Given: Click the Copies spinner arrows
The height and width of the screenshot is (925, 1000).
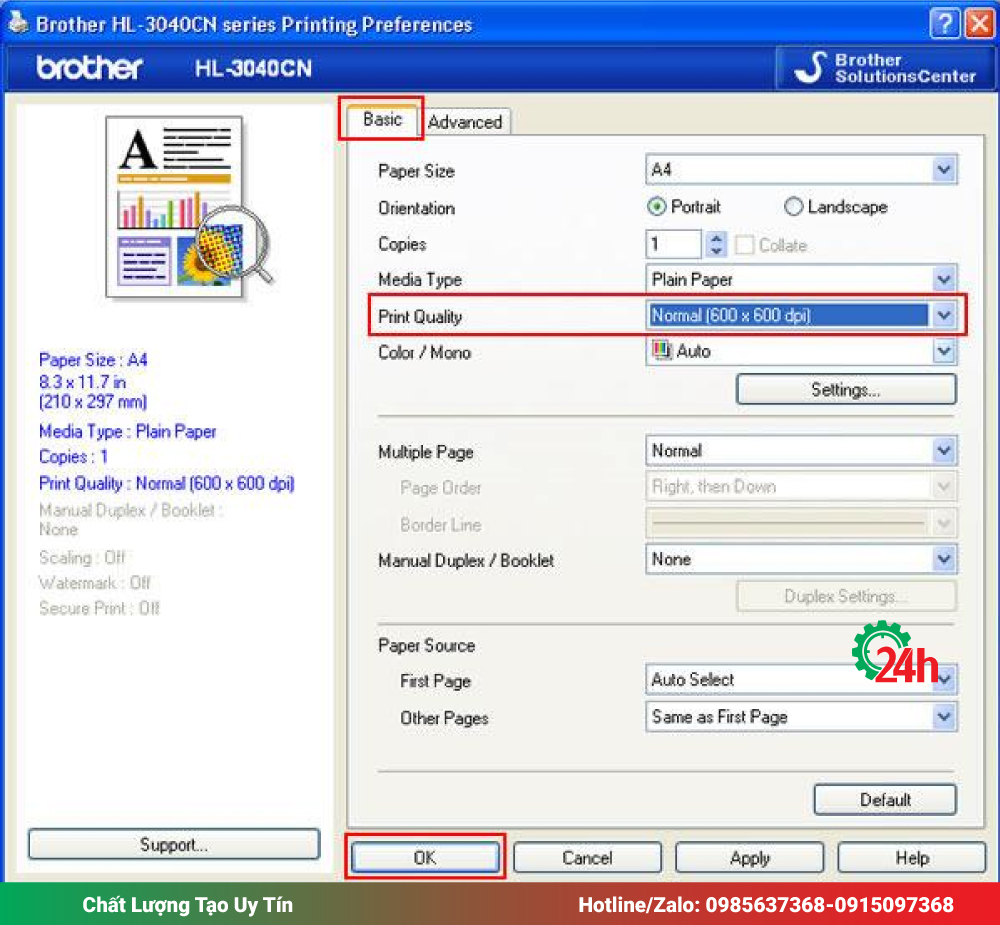Looking at the screenshot, I should coord(716,244).
